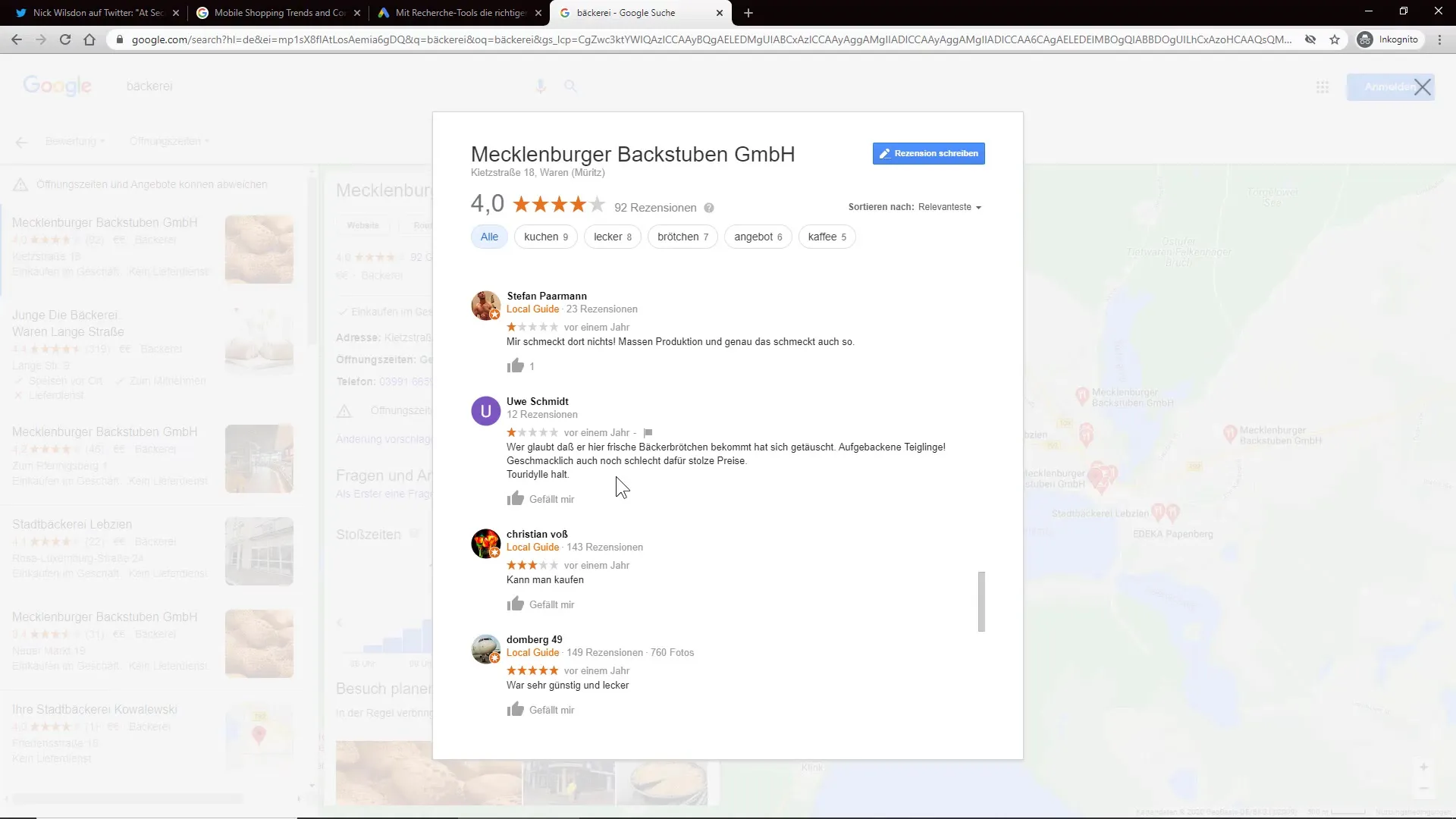Click the blocked third-party cookies eye icon
This screenshot has width=1456, height=819.
click(1310, 39)
